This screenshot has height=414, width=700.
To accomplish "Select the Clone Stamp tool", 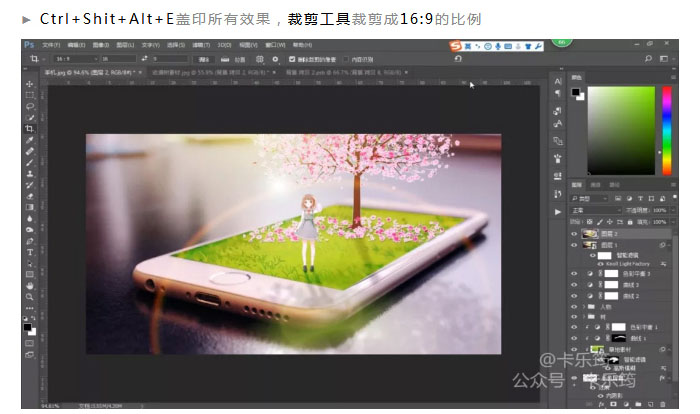I will 30,174.
